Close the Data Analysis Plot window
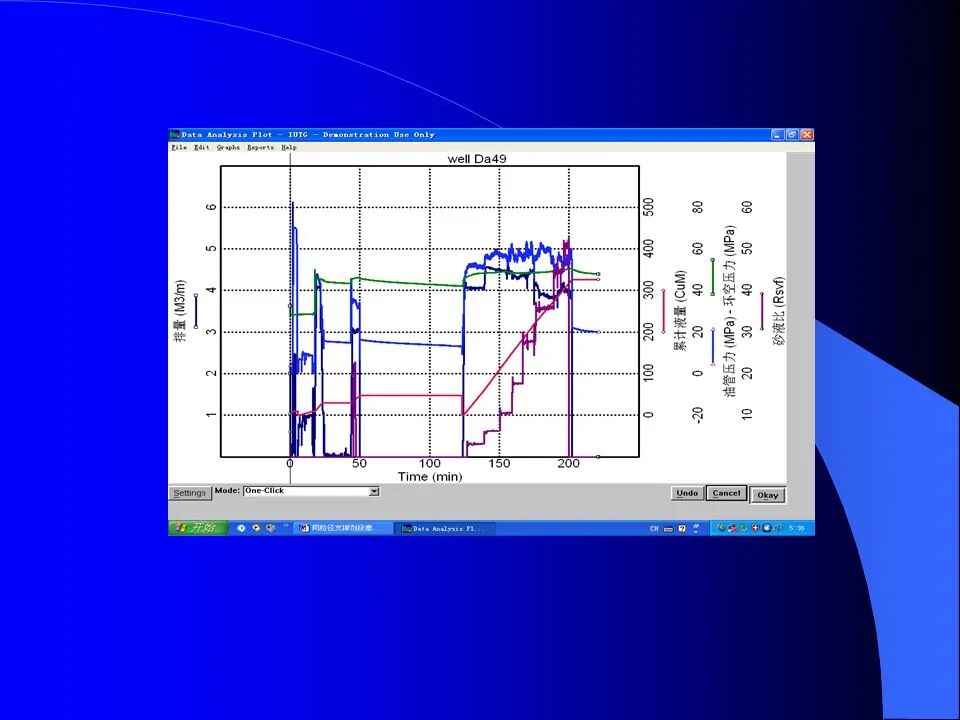Screen dimensions: 960x720 click(807, 135)
